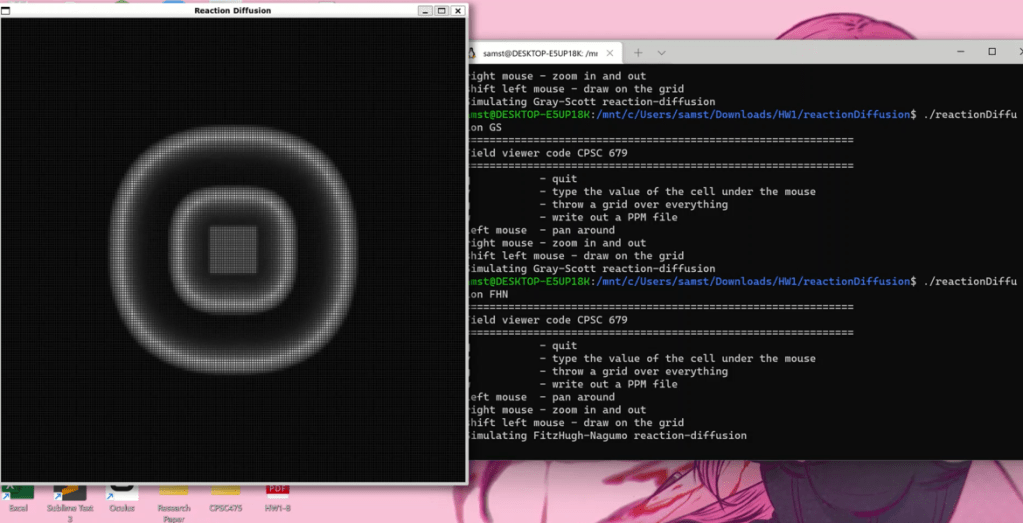Click the center square of the simulation
The height and width of the screenshot is (523, 1023).
[233, 250]
